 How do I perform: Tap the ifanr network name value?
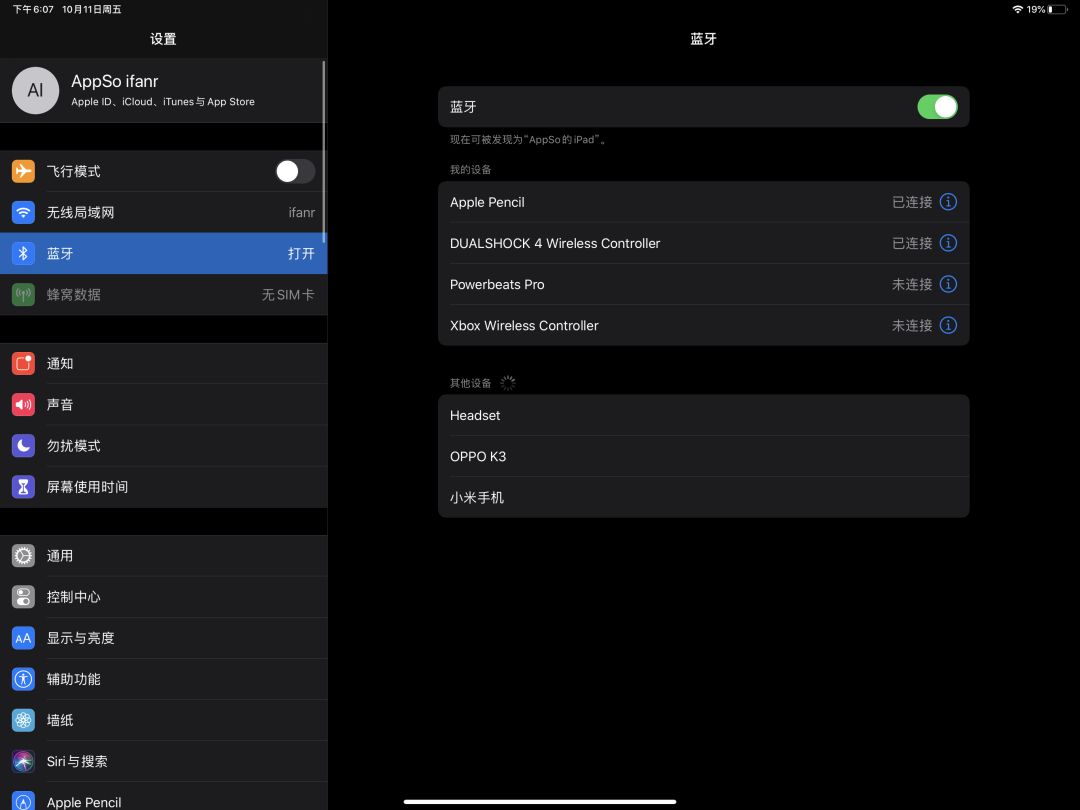pos(302,212)
